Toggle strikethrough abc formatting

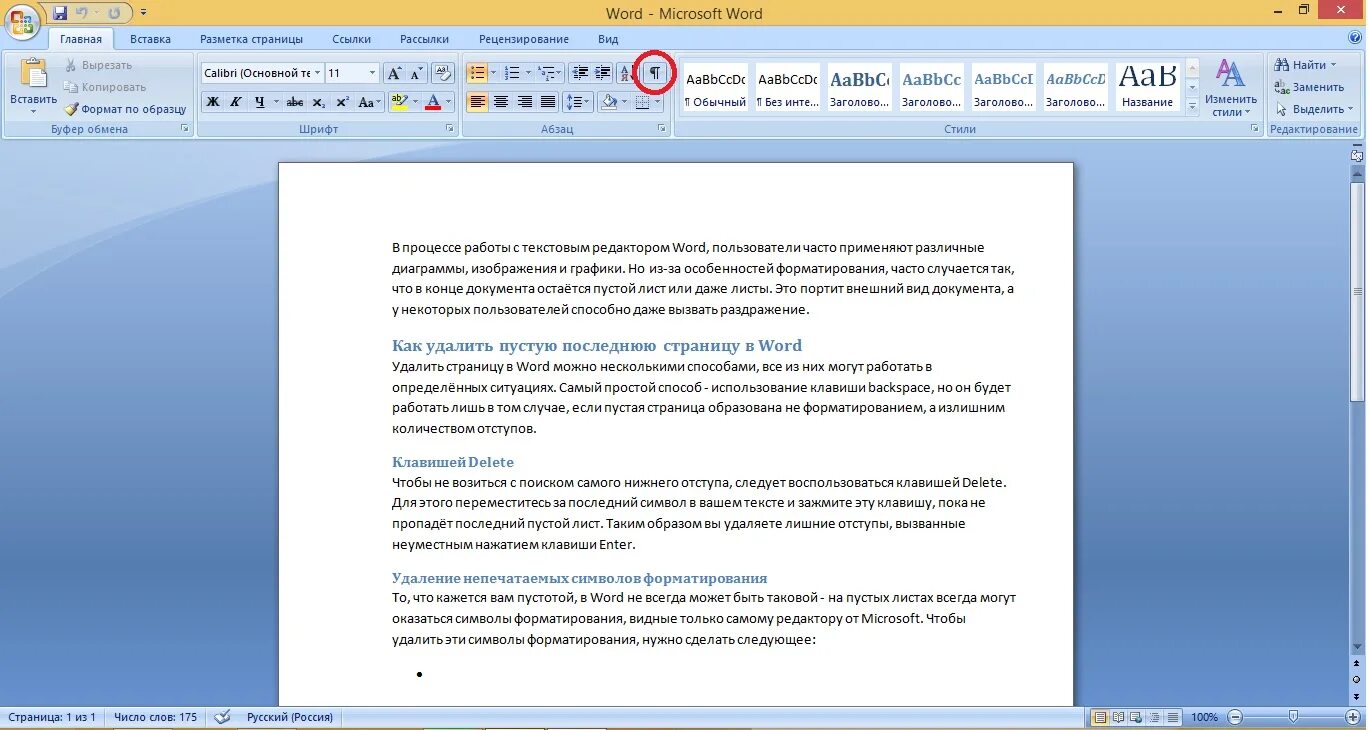[x=295, y=102]
